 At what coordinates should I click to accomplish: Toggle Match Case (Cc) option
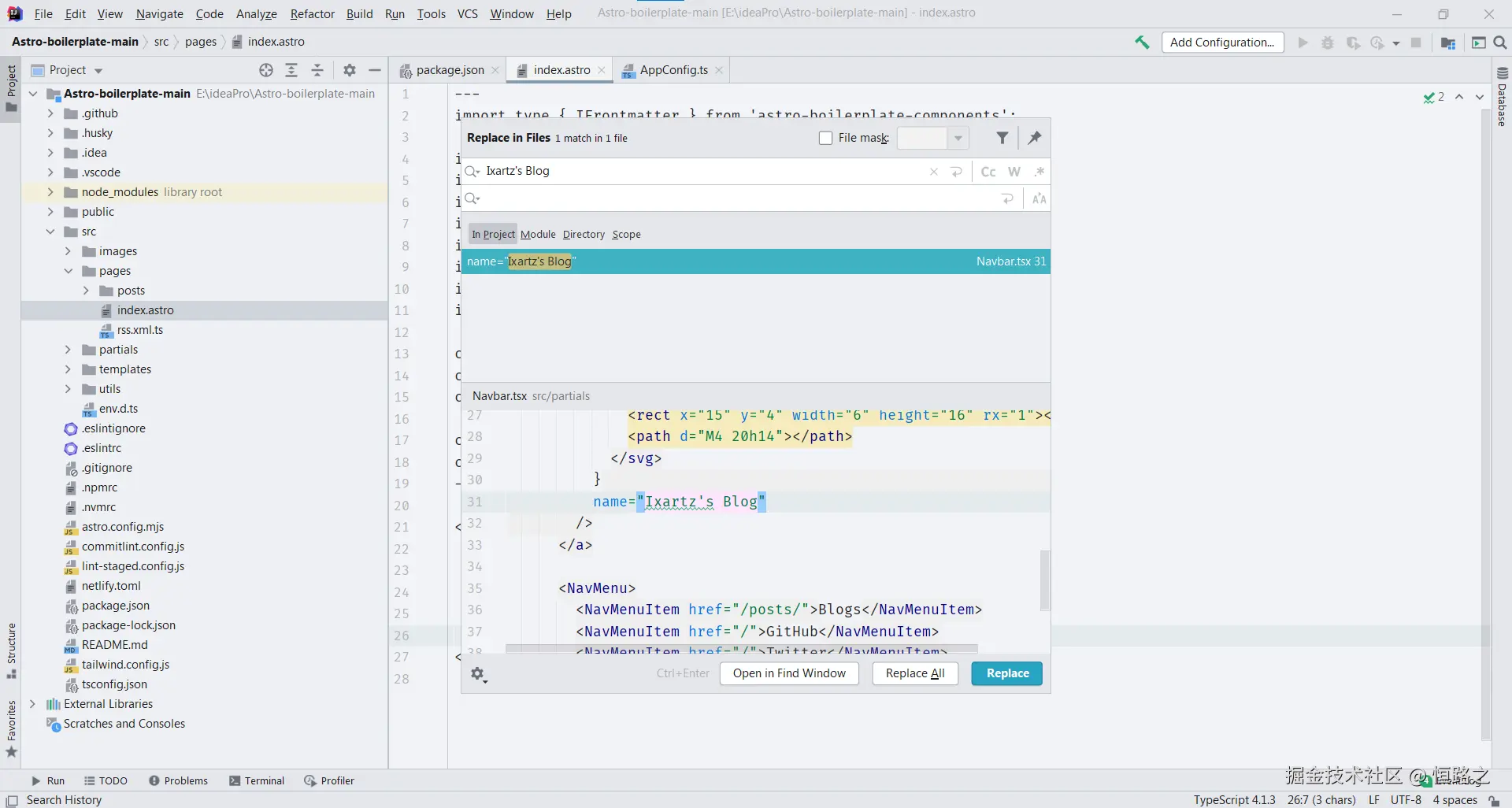point(988,172)
